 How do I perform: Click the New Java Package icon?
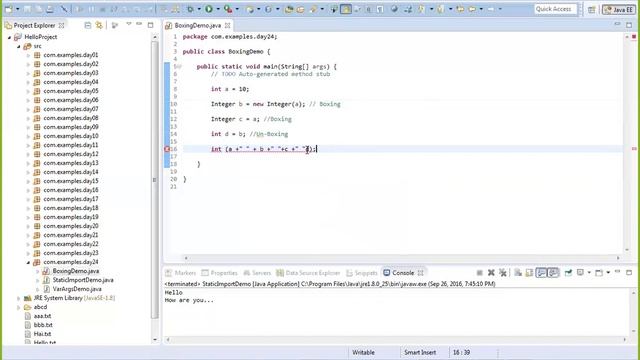click(x=250, y=9)
